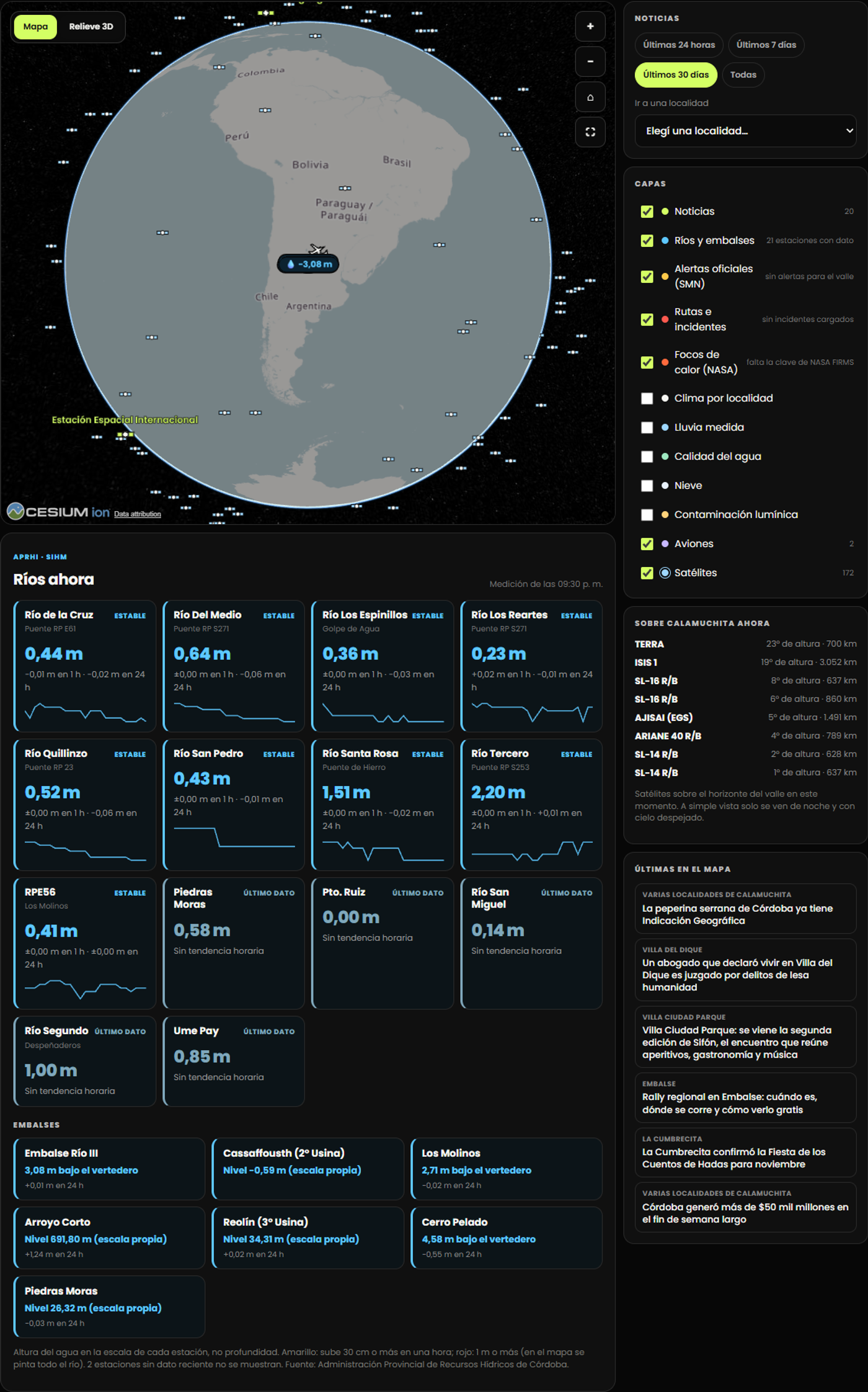Select Últimos 30 días news filter

(676, 74)
